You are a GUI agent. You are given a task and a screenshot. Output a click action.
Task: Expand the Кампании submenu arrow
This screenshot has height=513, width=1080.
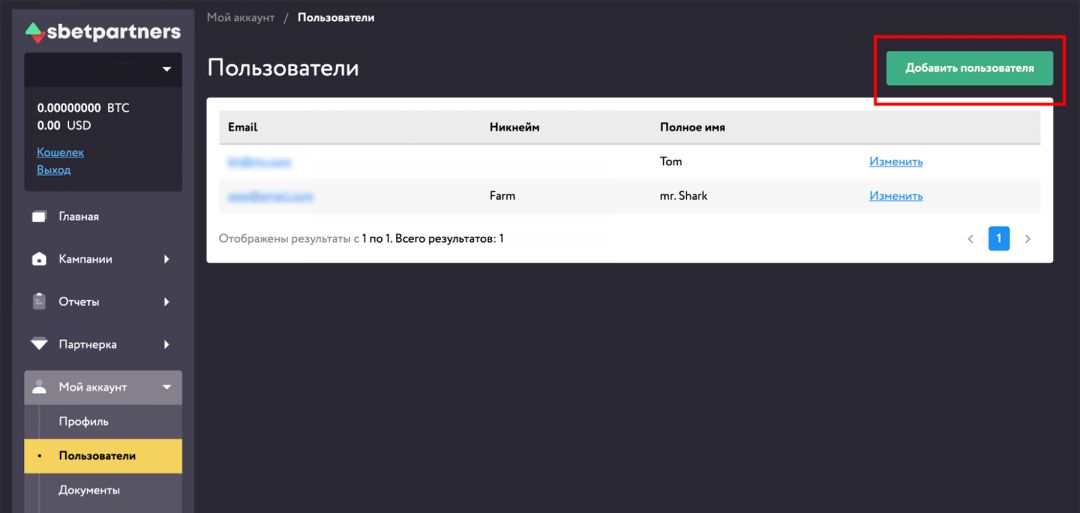coord(167,260)
